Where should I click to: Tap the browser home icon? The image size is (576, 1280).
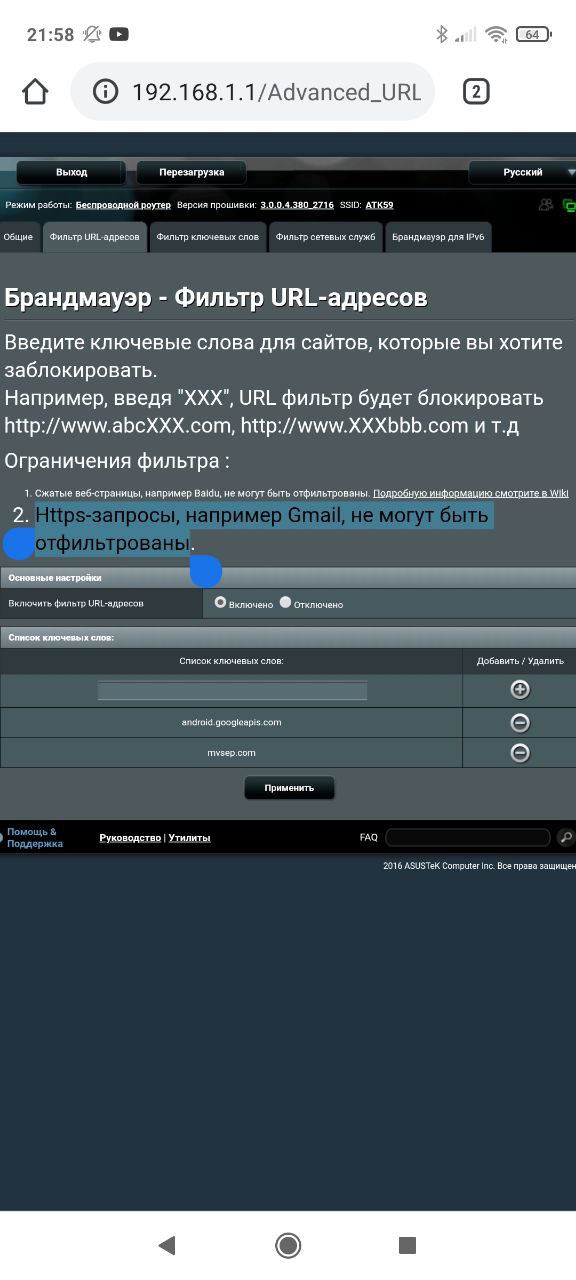click(x=35, y=92)
